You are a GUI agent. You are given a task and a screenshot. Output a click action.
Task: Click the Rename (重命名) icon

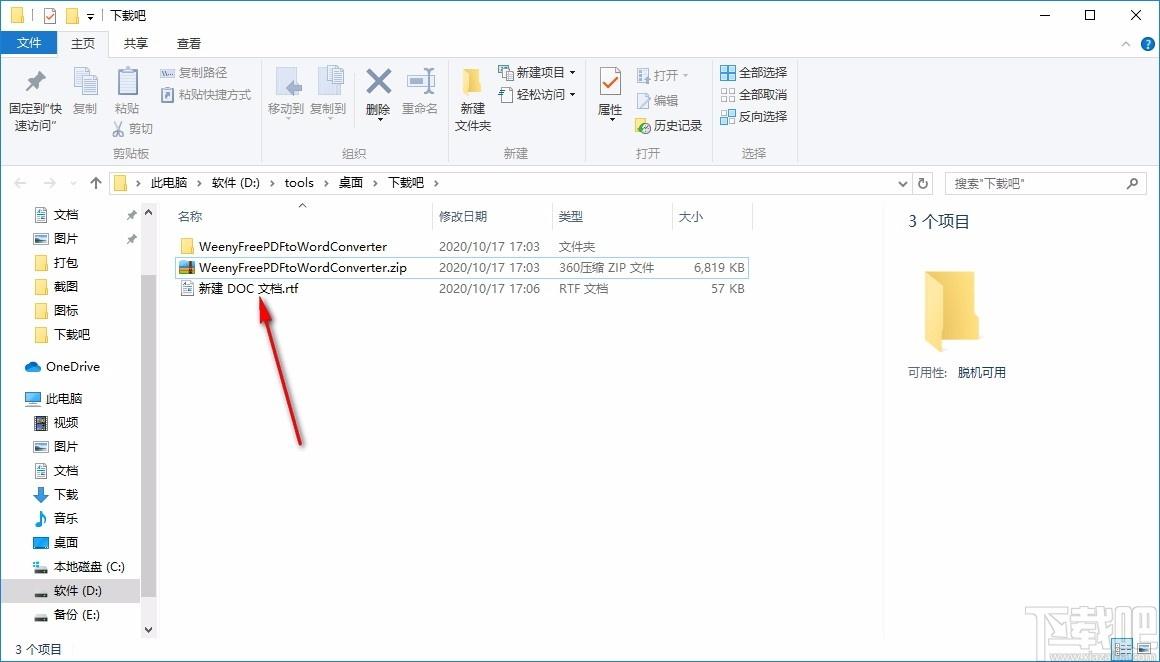coord(420,81)
